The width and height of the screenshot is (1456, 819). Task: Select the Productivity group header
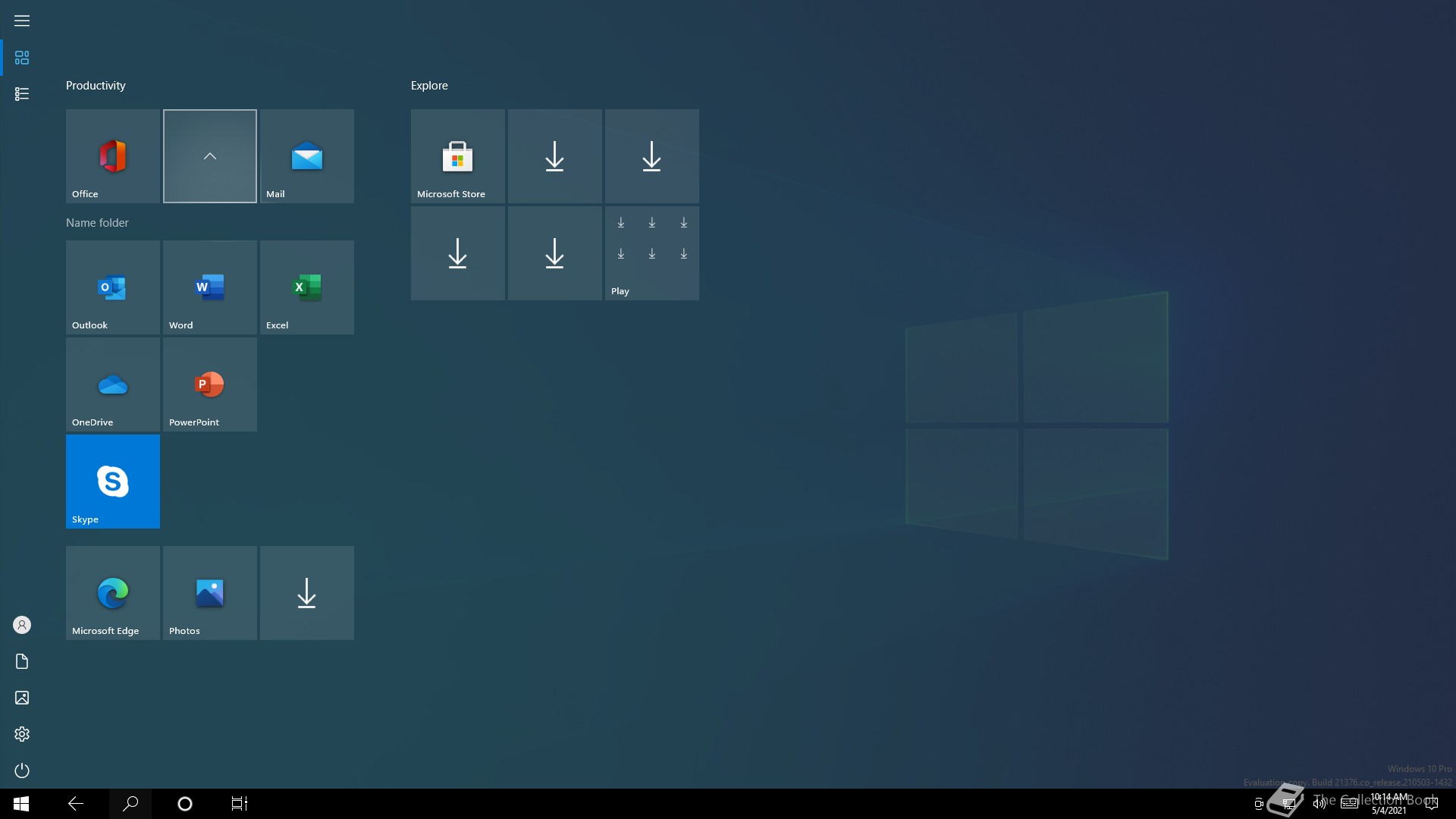[96, 86]
